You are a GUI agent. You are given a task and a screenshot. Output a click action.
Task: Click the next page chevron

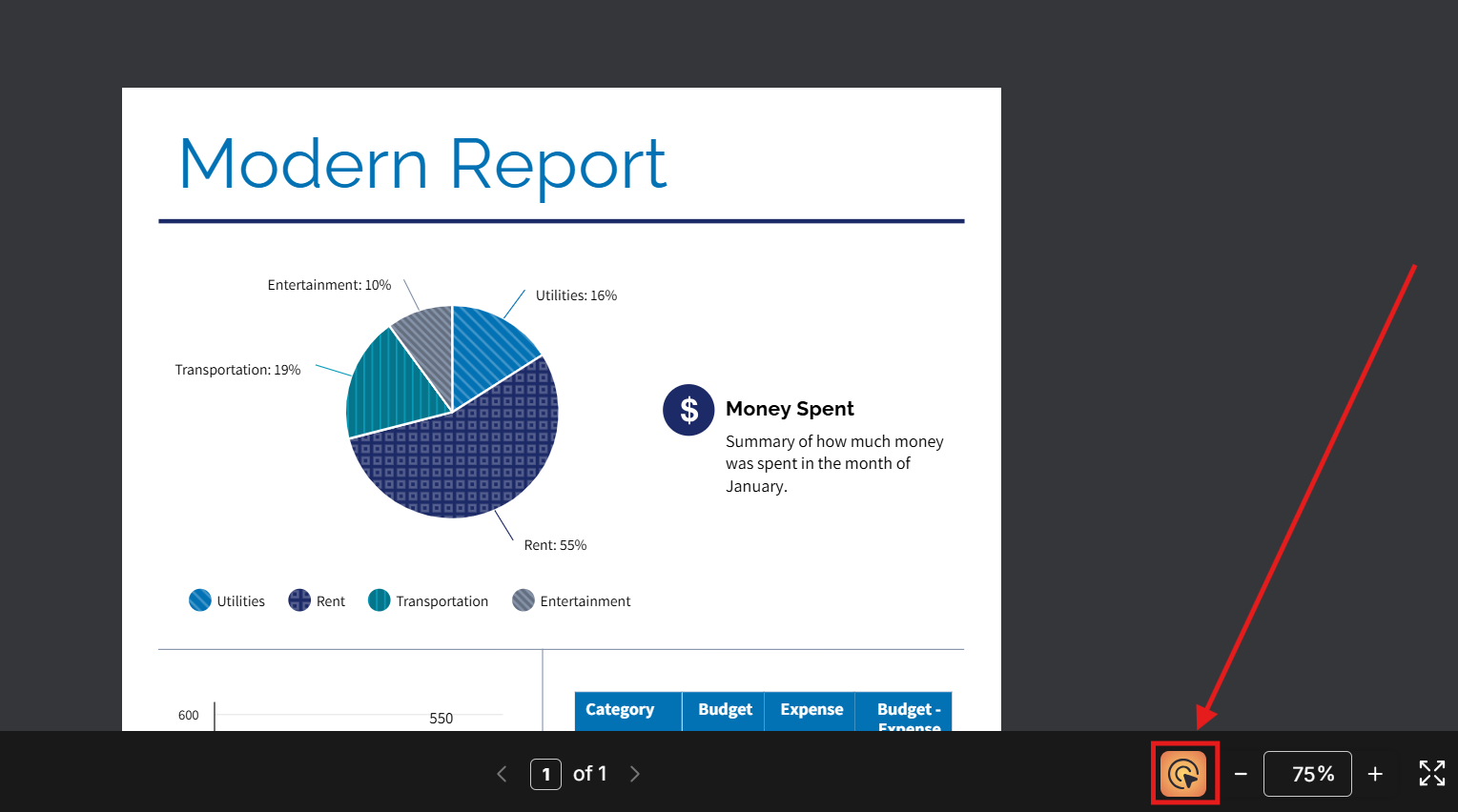coord(635,773)
